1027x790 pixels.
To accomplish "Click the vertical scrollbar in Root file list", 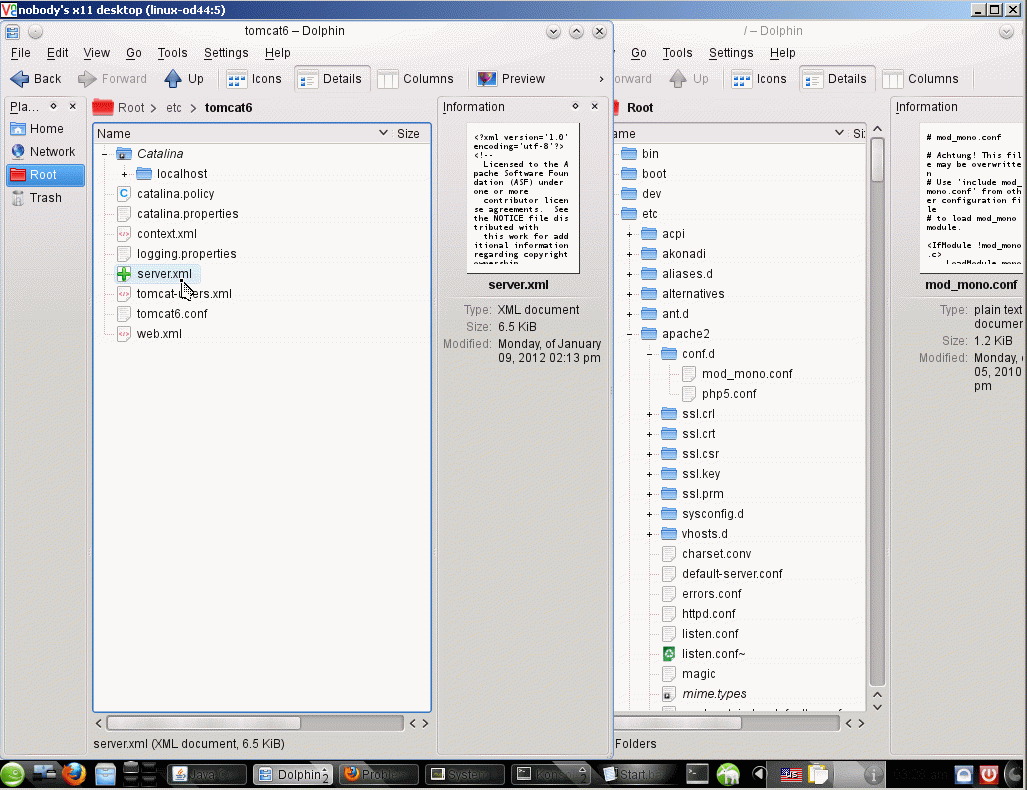I will pyautogui.click(x=878, y=159).
